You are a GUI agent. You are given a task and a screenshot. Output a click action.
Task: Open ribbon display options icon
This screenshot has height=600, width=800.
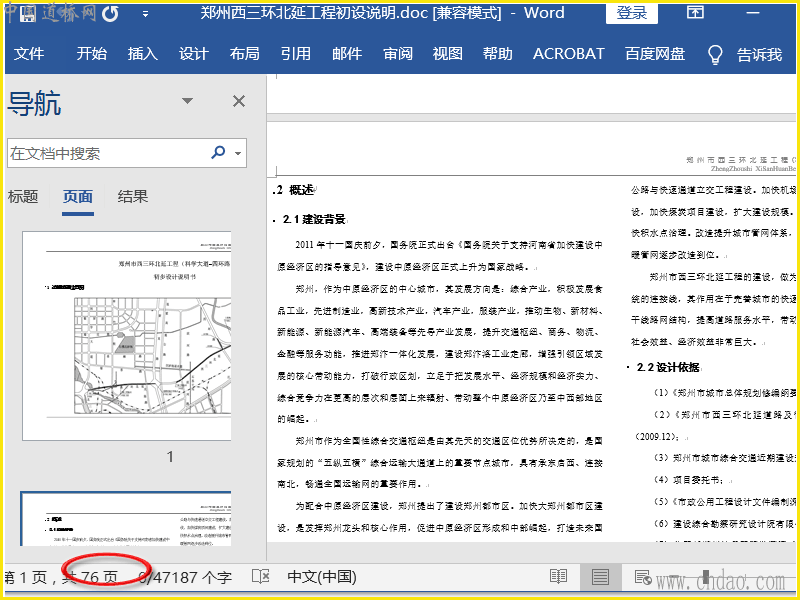click(695, 12)
